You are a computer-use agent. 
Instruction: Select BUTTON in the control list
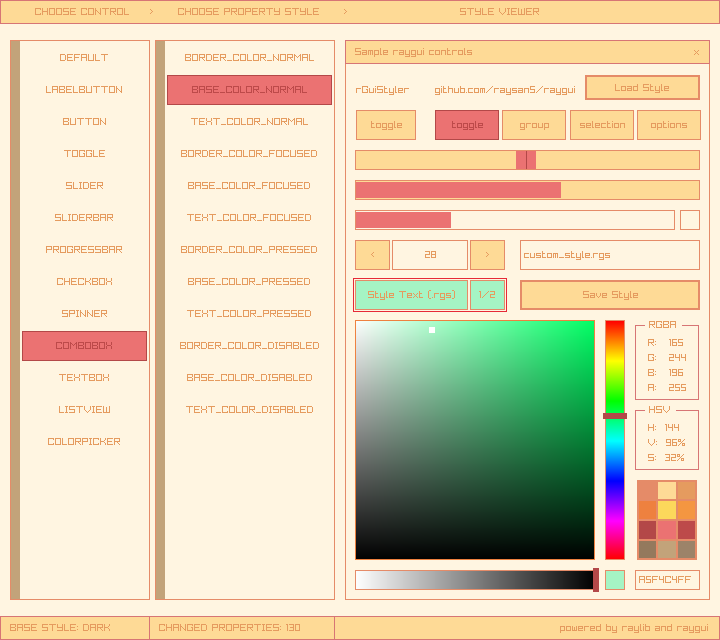[x=84, y=122]
